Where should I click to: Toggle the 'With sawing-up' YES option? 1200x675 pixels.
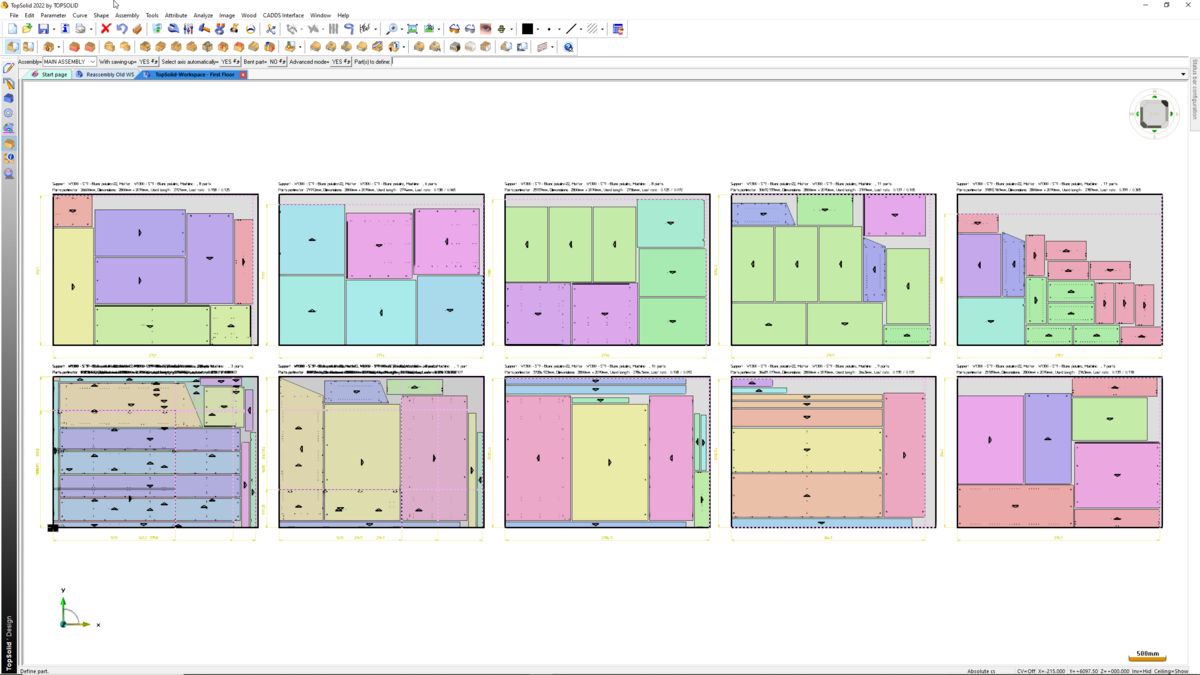tap(148, 62)
